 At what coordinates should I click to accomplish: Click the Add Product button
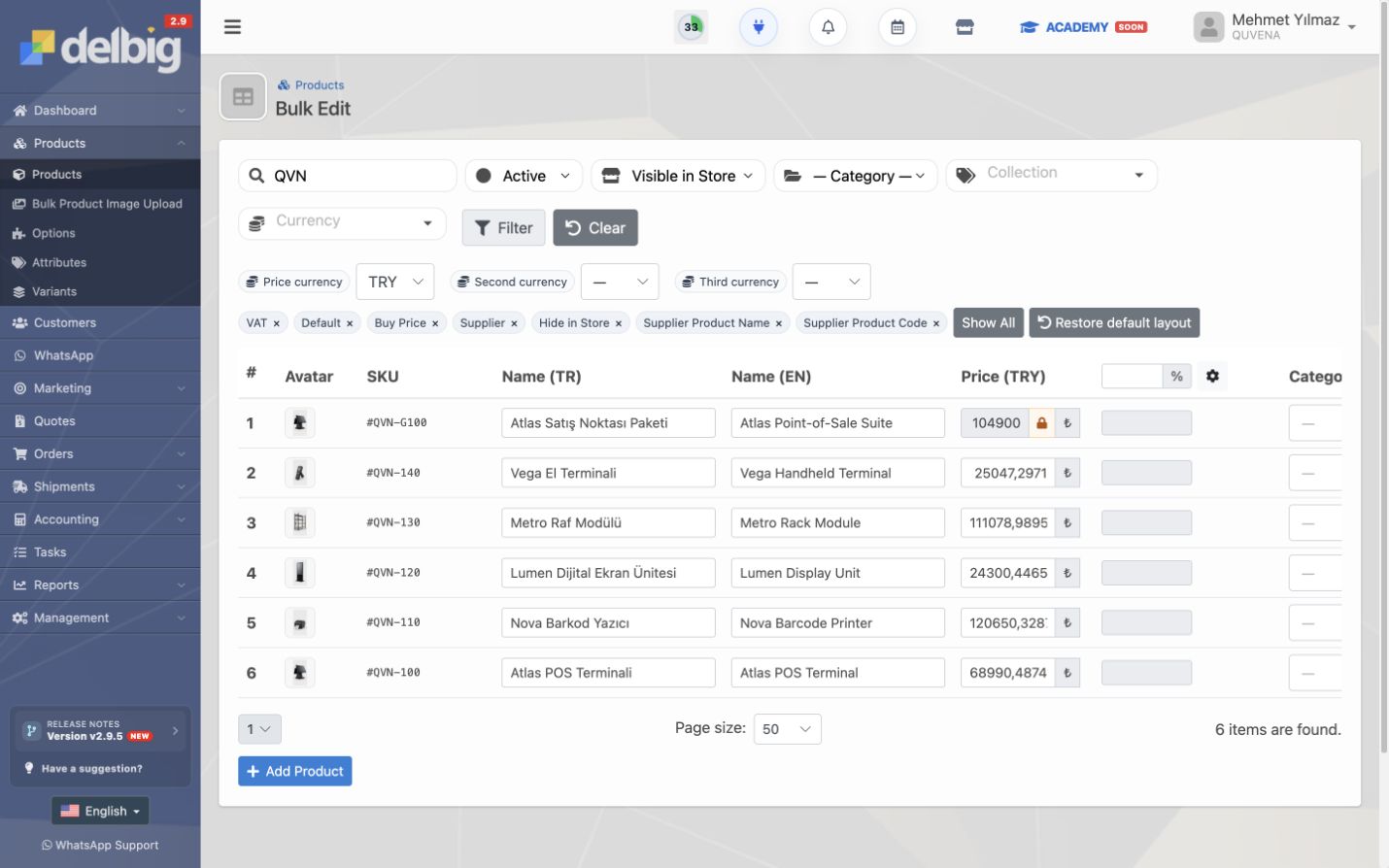click(x=295, y=771)
